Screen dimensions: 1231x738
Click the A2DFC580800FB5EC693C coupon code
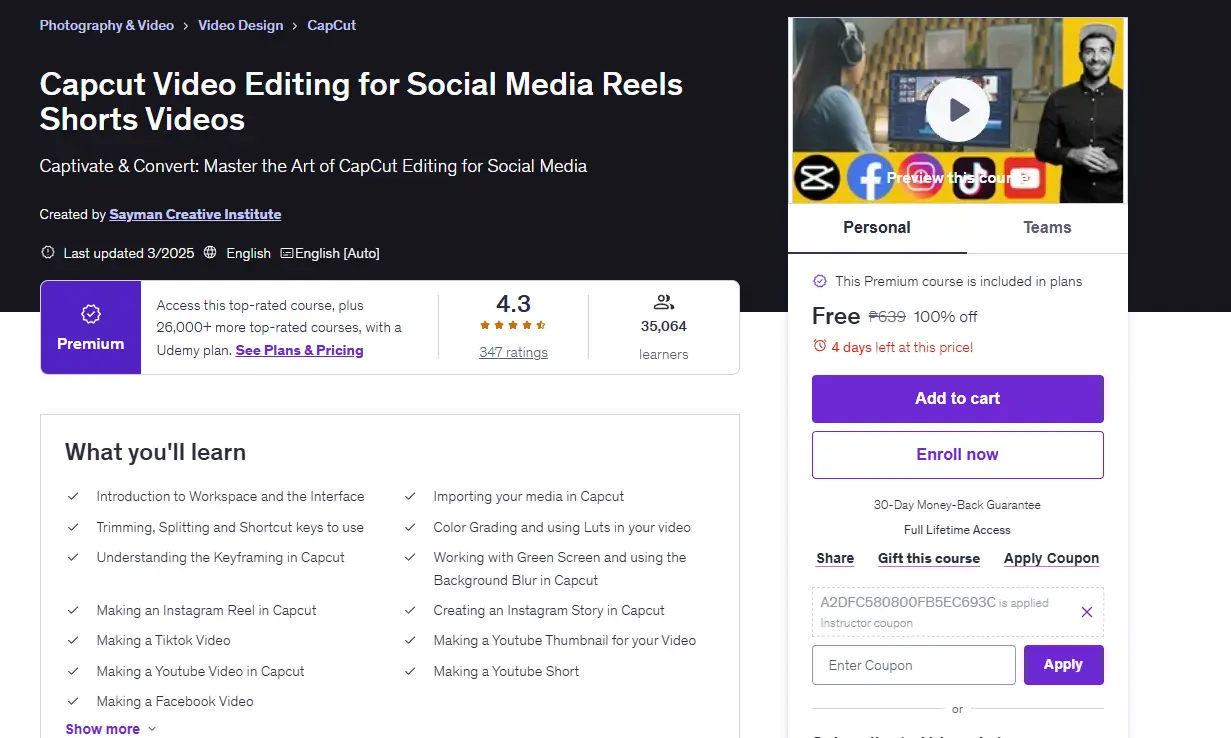908,602
